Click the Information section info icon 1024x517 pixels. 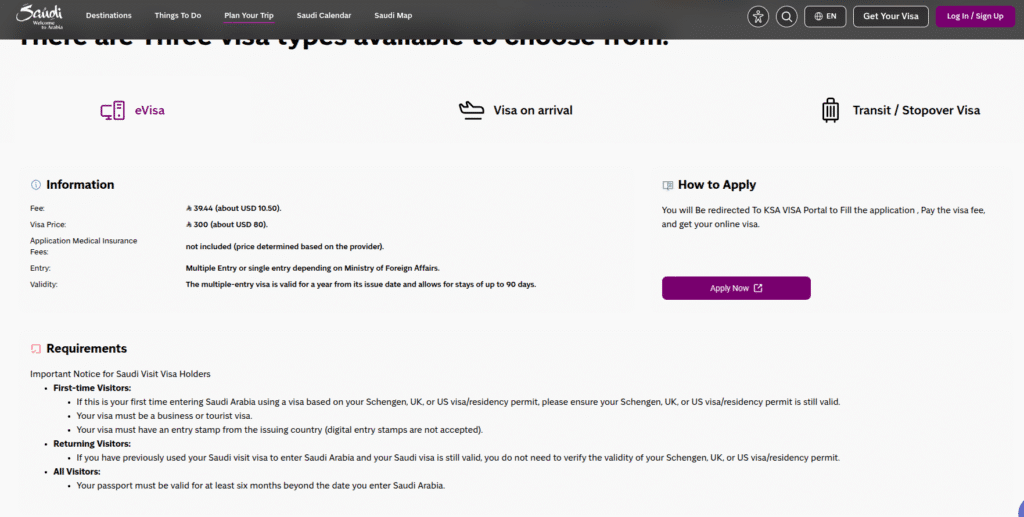coord(36,185)
